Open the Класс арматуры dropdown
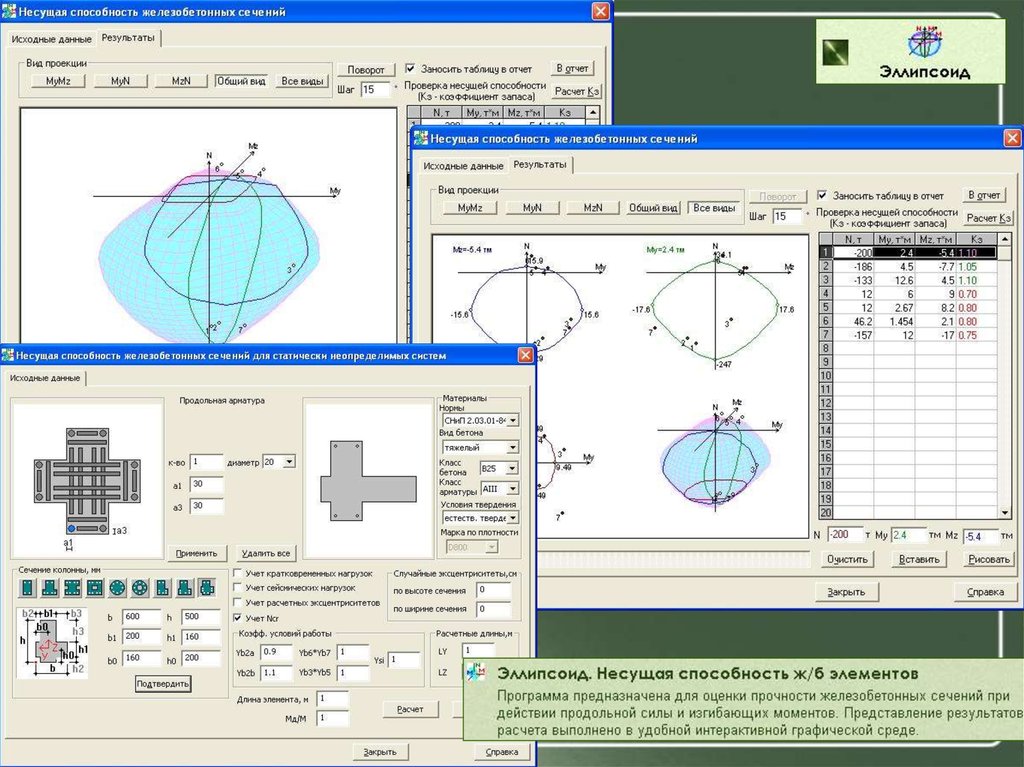 tap(513, 489)
